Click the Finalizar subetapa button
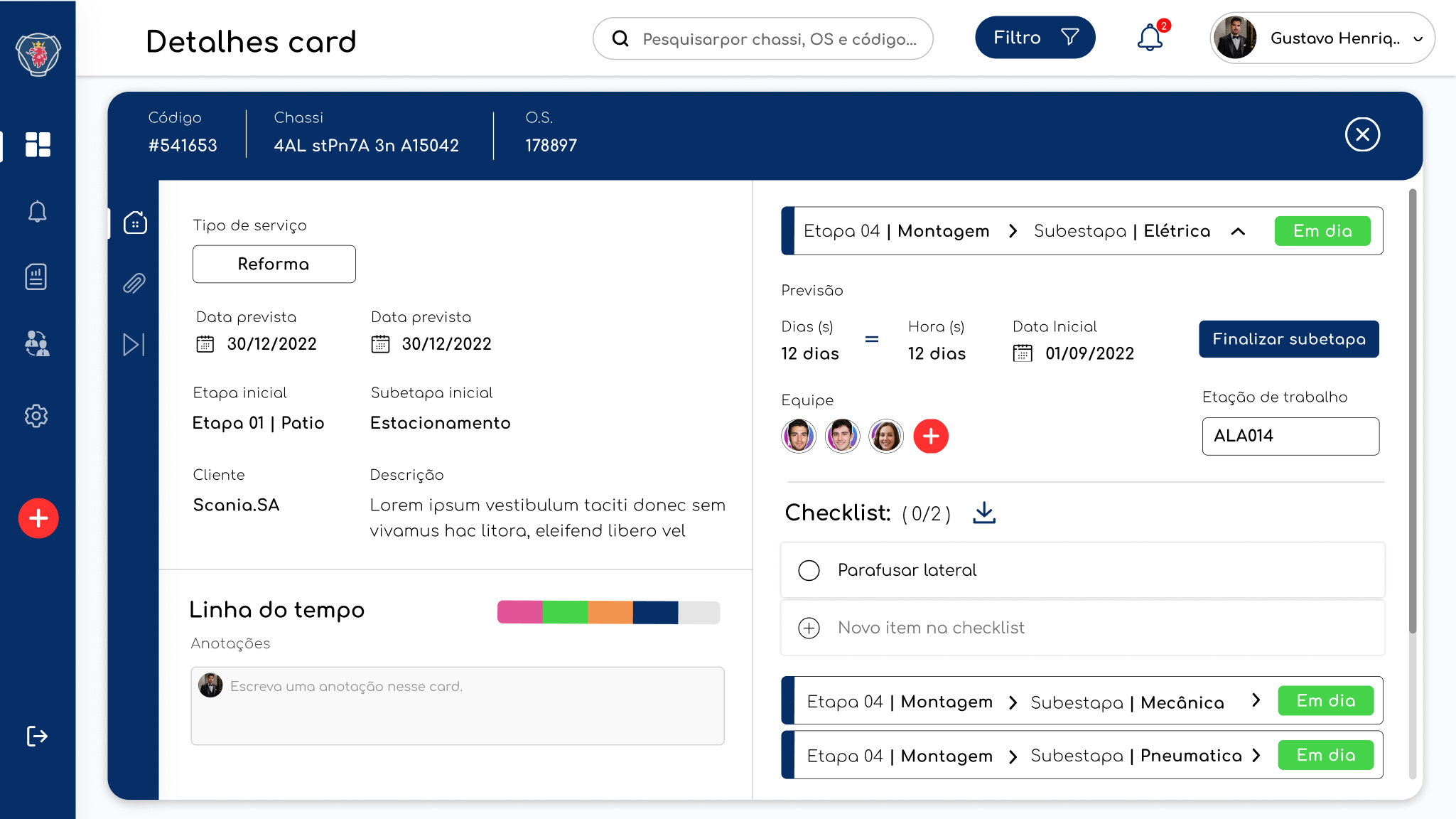This screenshot has width=1456, height=819. [x=1288, y=339]
